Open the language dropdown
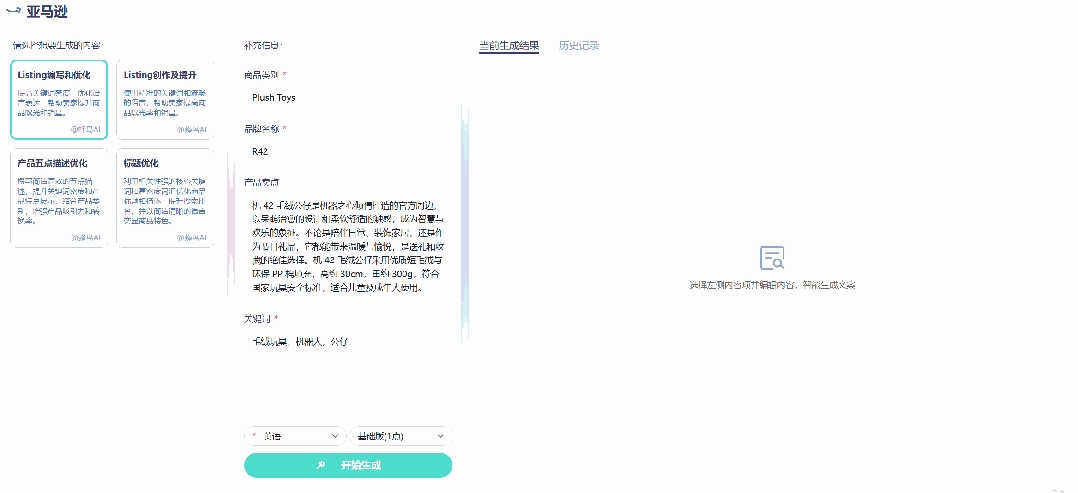This screenshot has height=493, width=1078. 294,436
